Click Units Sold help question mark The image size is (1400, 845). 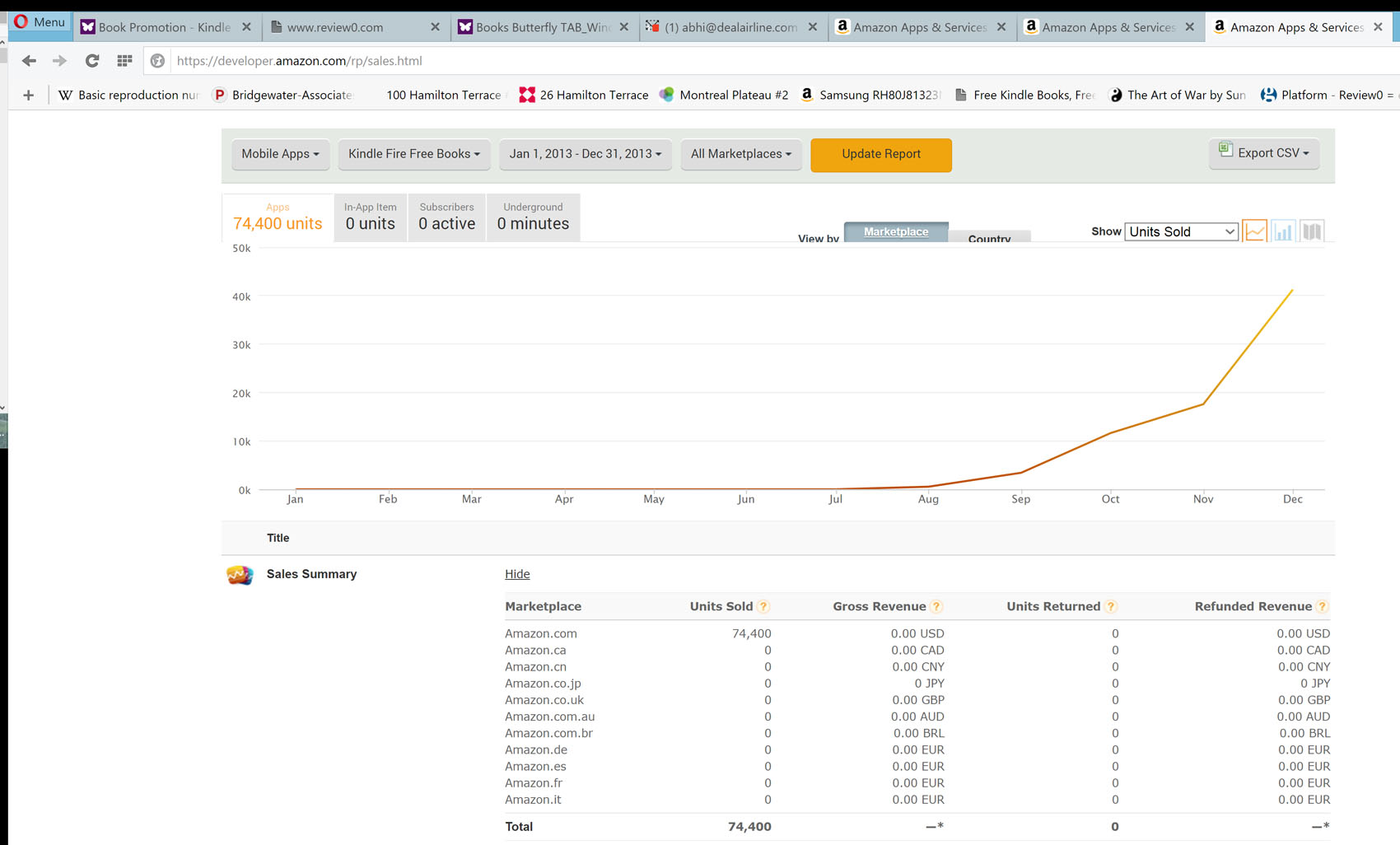(763, 607)
